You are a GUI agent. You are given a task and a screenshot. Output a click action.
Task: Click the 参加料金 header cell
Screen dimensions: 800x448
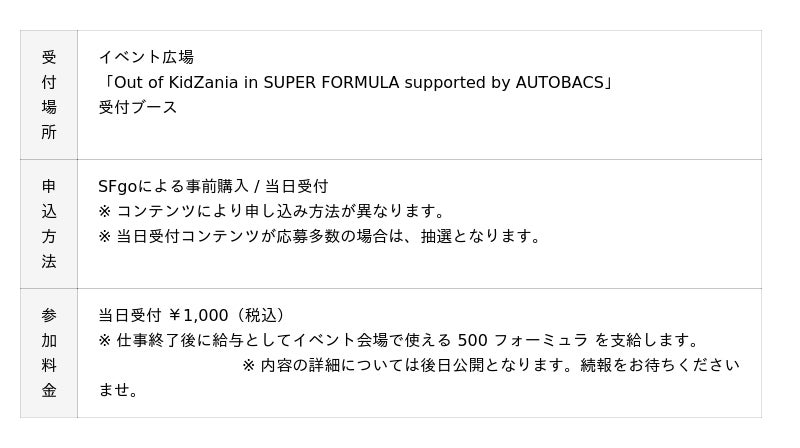pyautogui.click(x=49, y=352)
